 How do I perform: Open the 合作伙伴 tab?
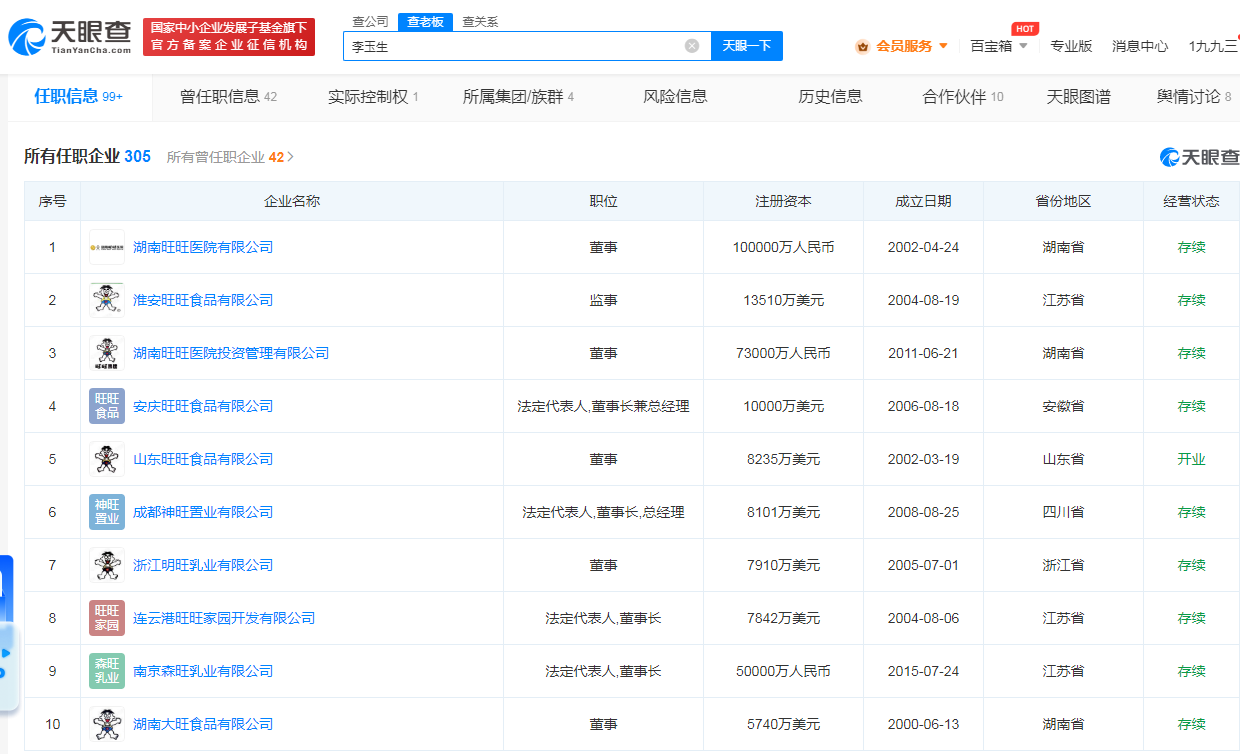click(x=963, y=97)
